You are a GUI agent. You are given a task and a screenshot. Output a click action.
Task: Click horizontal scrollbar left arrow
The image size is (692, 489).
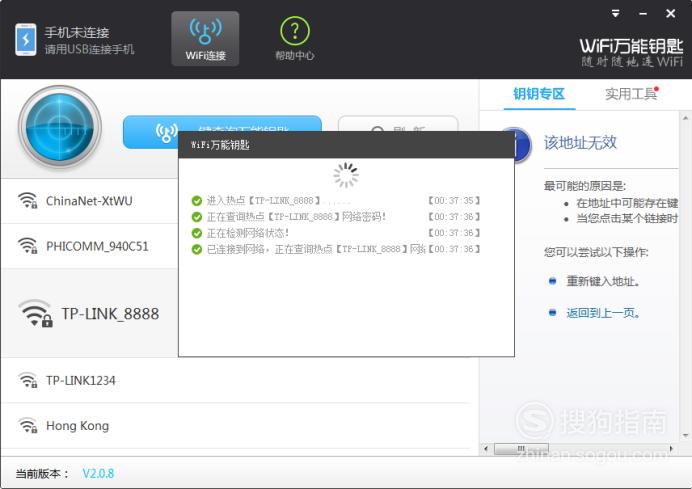(486, 448)
